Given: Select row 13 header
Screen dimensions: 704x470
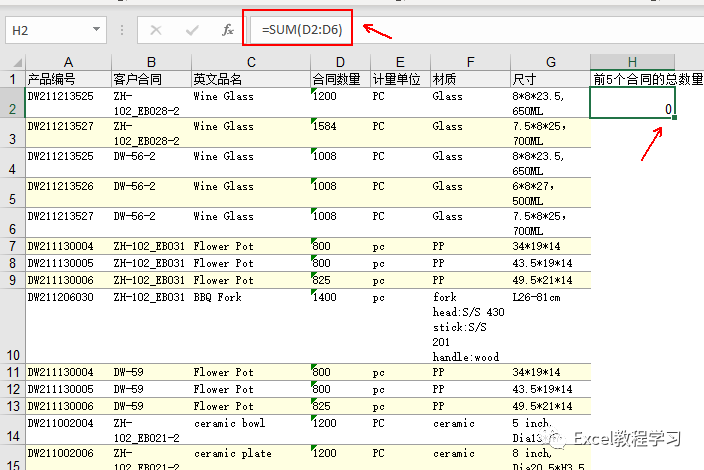Looking at the screenshot, I should pyautogui.click(x=13, y=406).
